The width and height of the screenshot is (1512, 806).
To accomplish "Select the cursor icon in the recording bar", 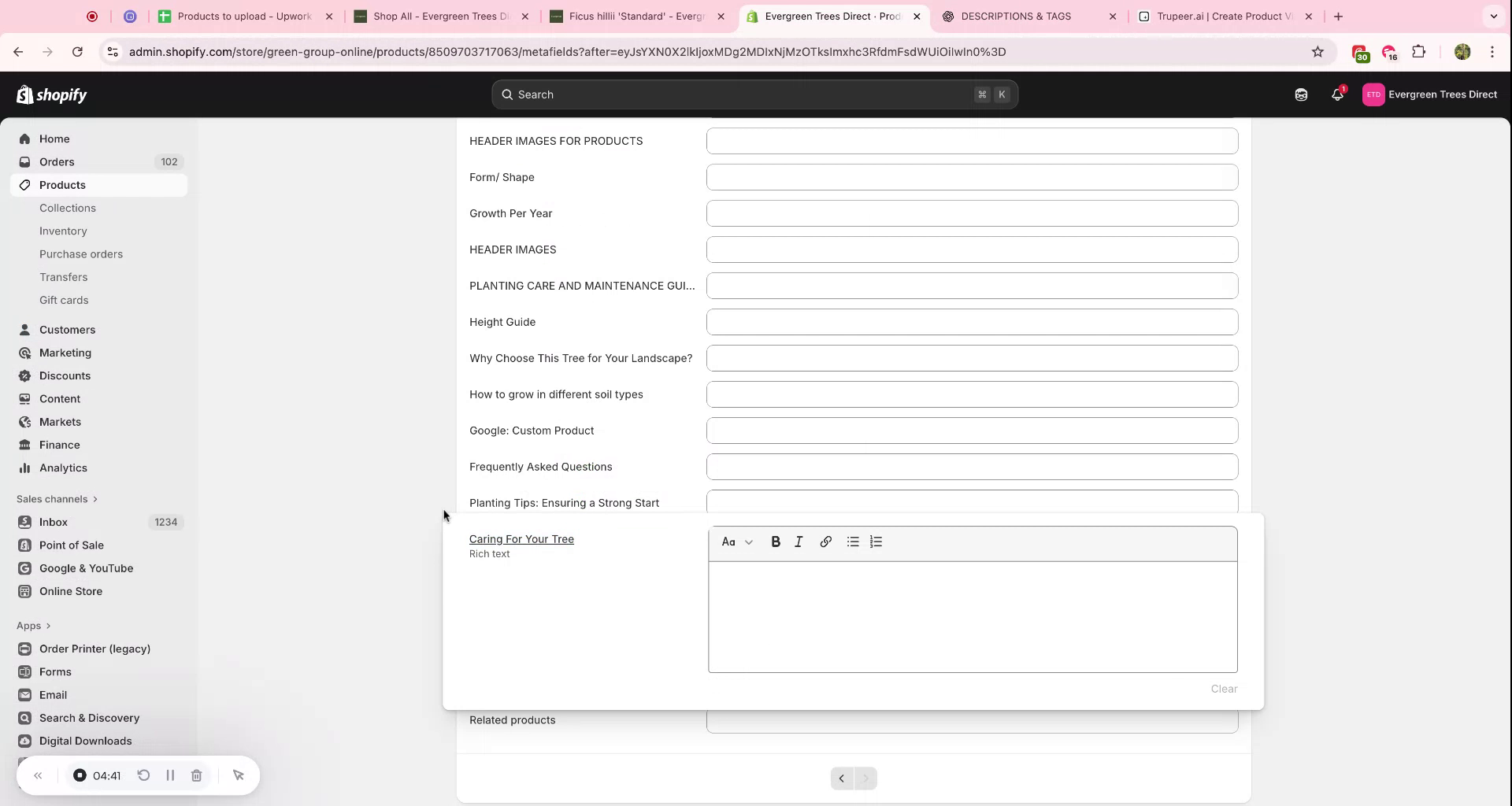I will [239, 775].
